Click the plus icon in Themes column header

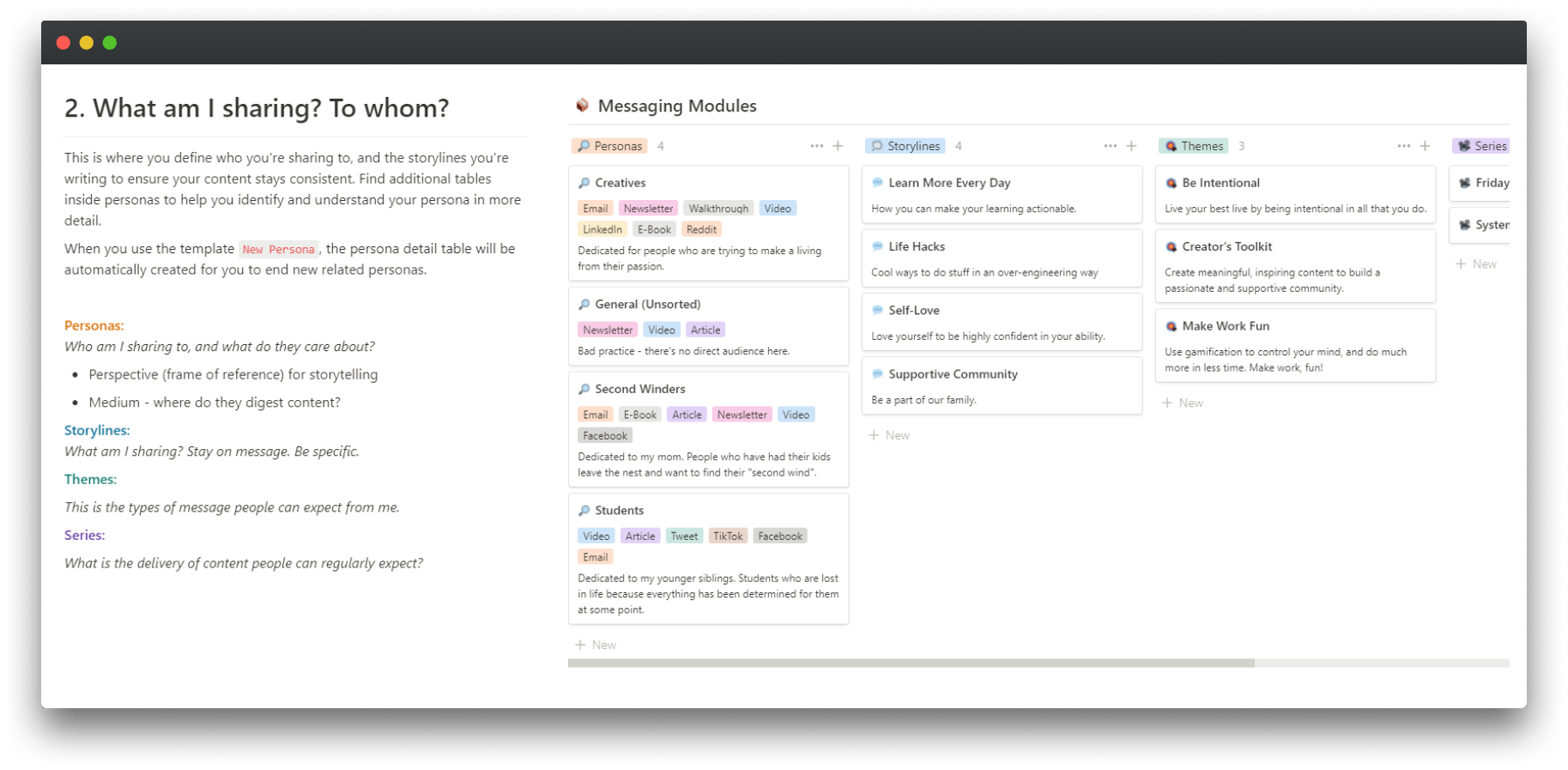tap(1425, 146)
